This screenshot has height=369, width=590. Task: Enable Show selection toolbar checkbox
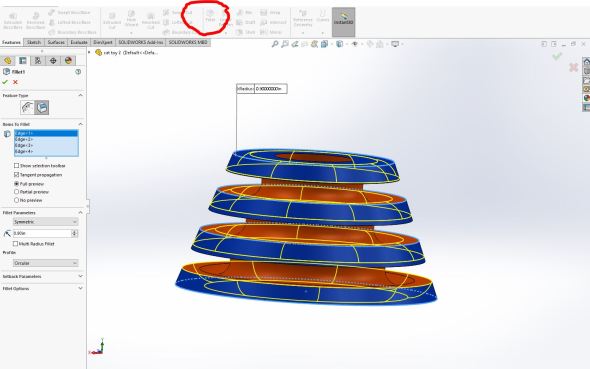(x=16, y=166)
